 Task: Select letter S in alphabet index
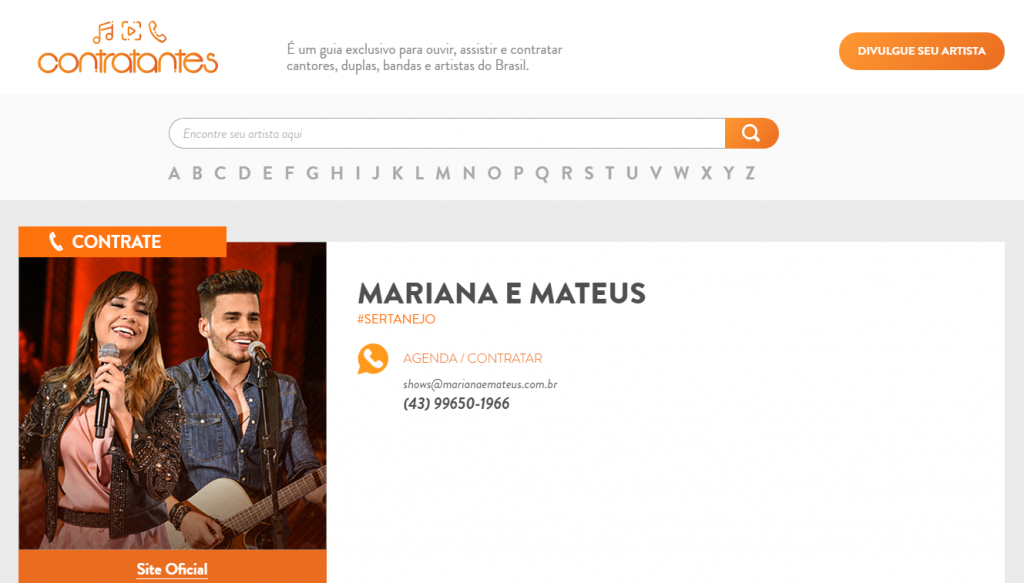[x=589, y=173]
